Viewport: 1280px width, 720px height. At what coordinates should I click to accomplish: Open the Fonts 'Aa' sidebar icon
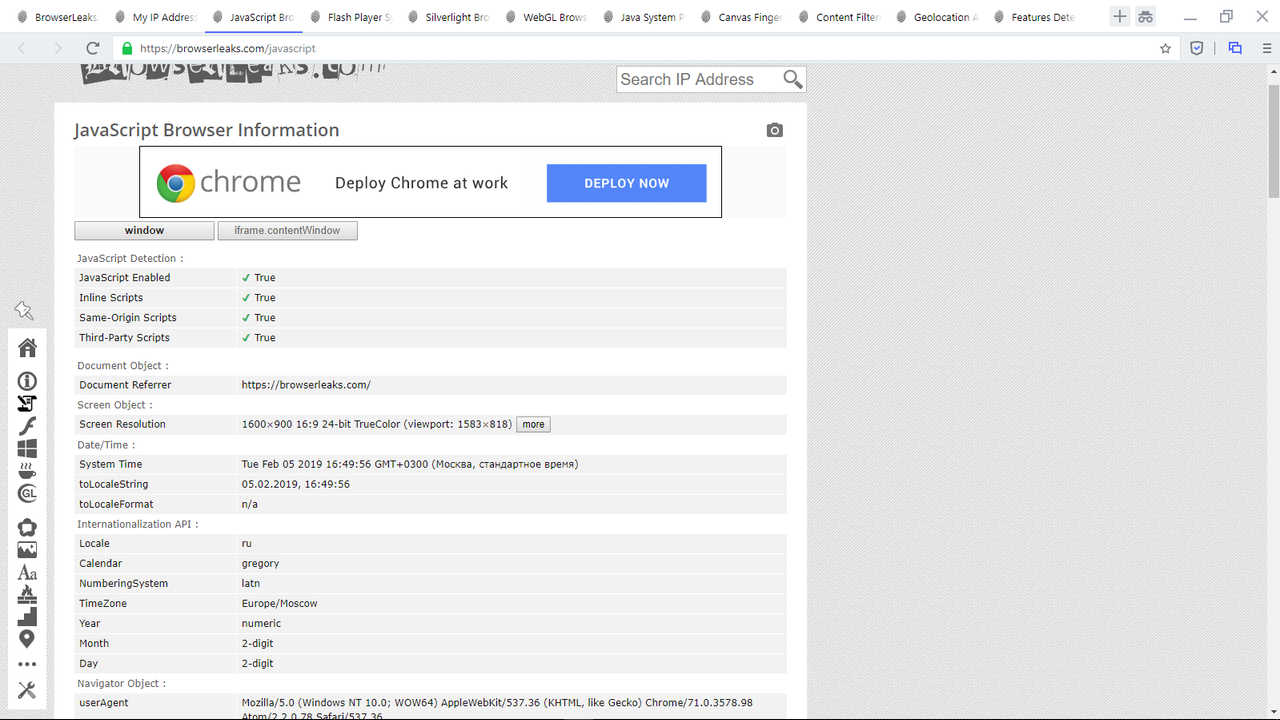click(27, 573)
